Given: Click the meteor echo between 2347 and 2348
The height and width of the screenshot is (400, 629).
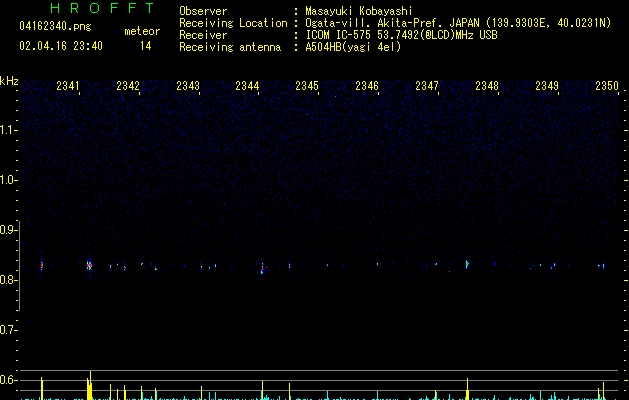Looking at the screenshot, I should pyautogui.click(x=467, y=264).
